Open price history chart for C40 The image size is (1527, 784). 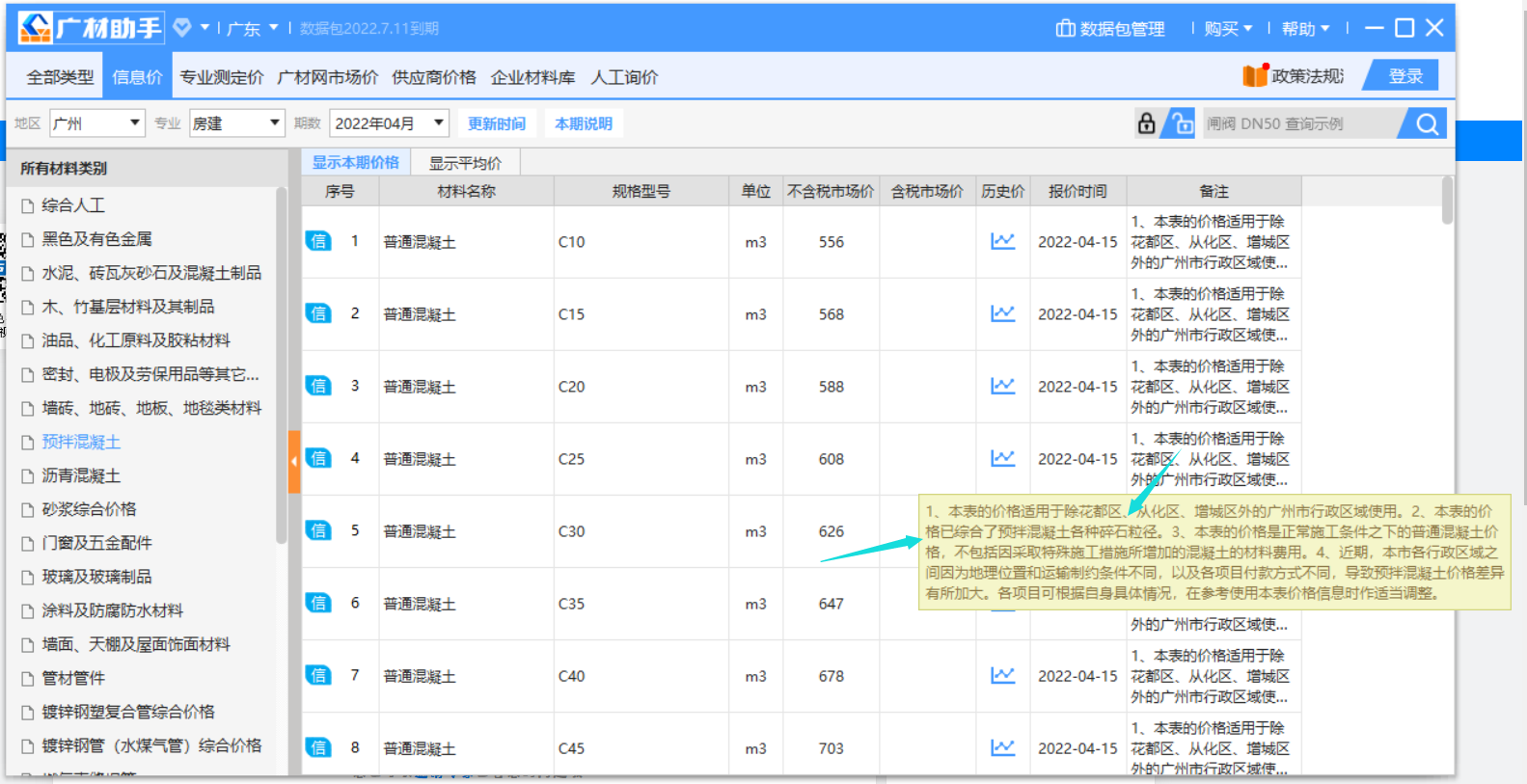click(x=1003, y=675)
